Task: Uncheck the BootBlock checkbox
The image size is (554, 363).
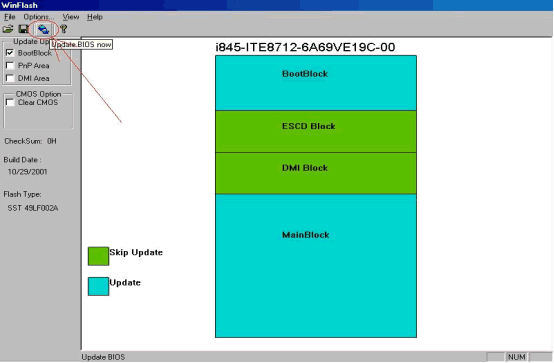Action: pyautogui.click(x=10, y=53)
